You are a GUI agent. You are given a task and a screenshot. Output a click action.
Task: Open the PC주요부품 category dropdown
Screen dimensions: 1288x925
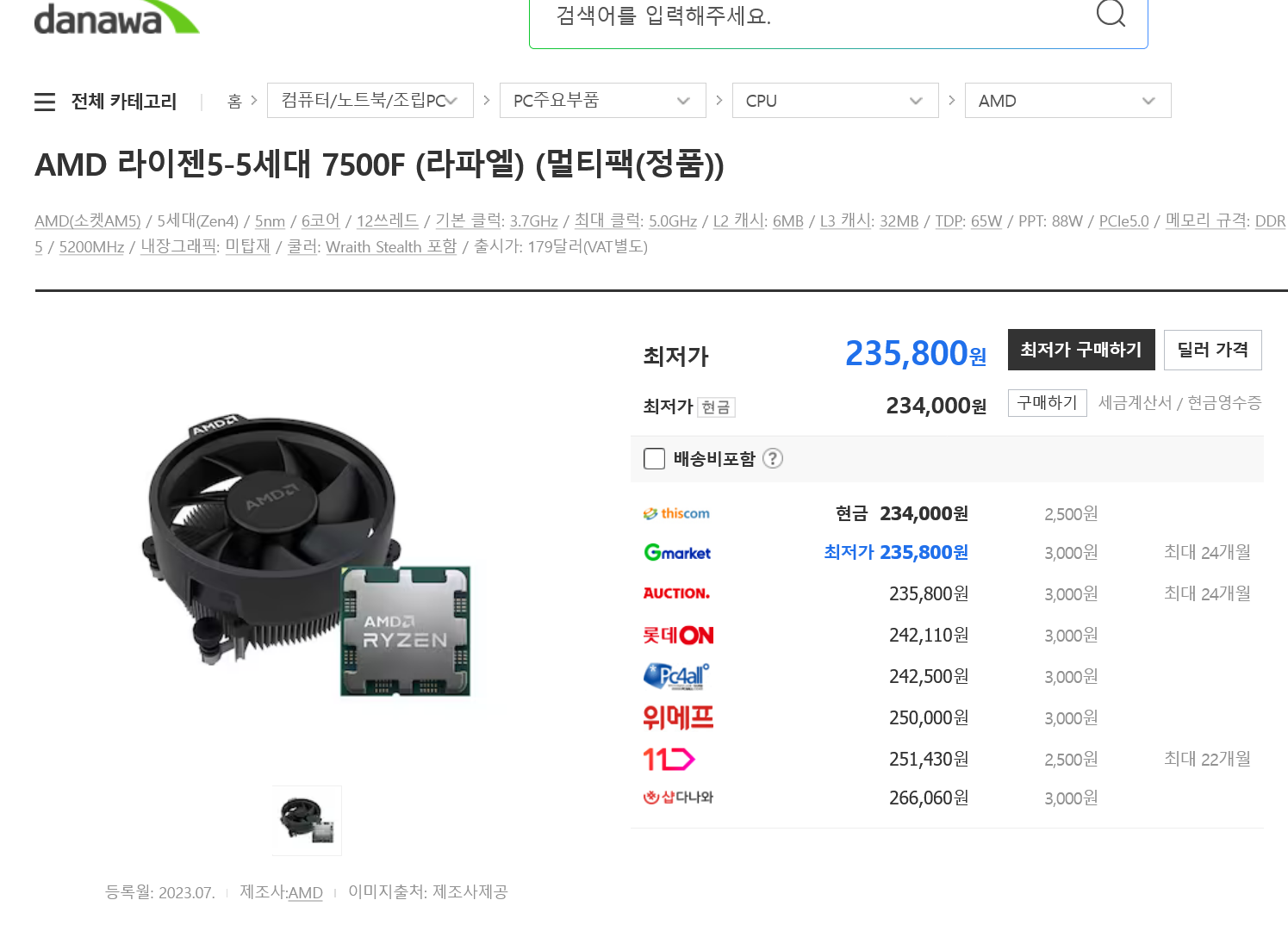[x=603, y=101]
